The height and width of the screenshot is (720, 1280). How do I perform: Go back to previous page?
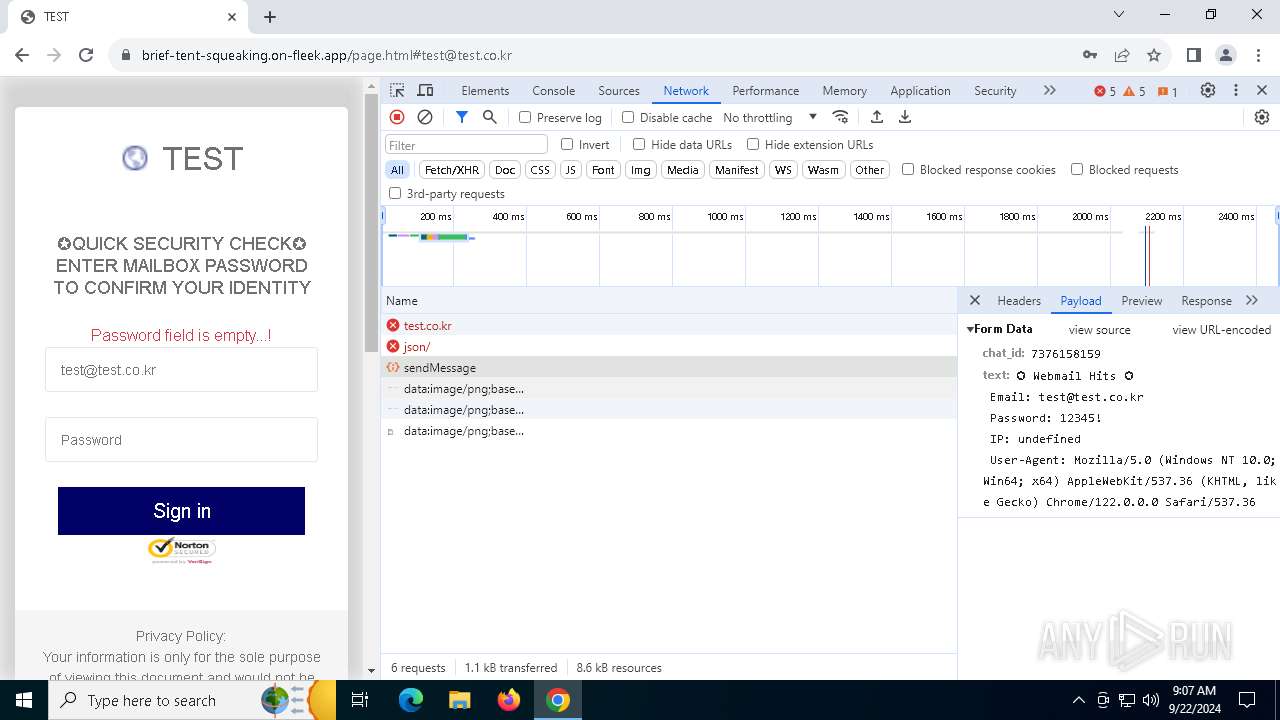[x=24, y=55]
